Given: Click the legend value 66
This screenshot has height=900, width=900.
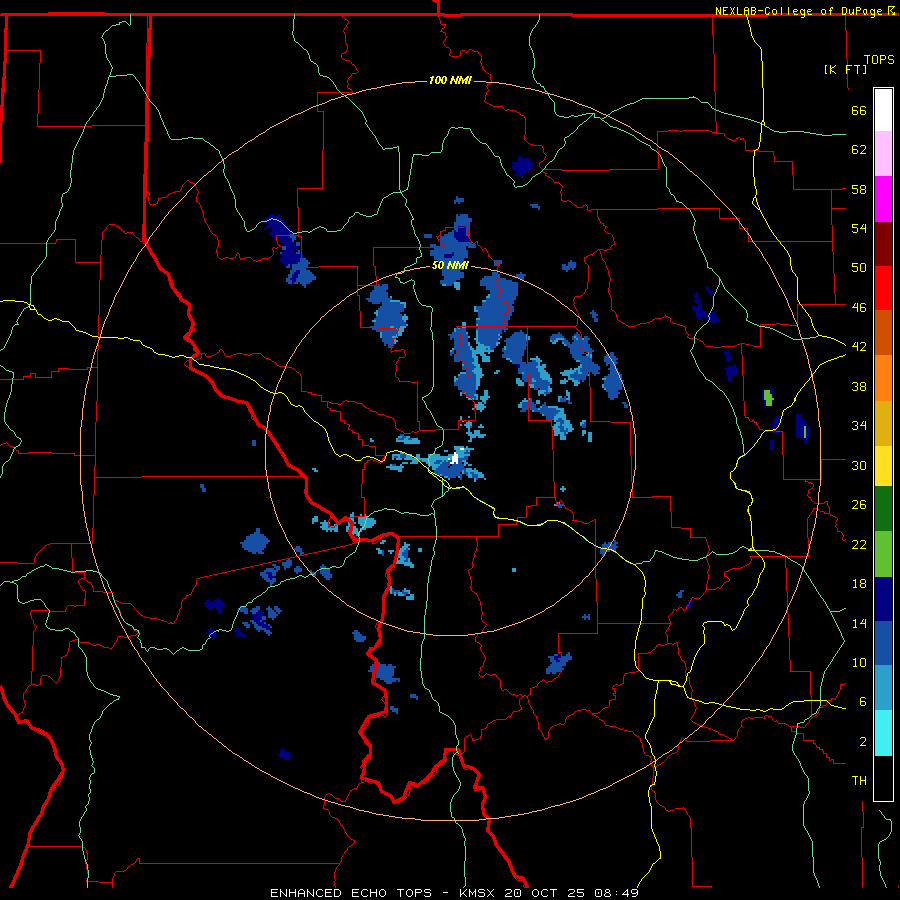Looking at the screenshot, I should 859,111.
